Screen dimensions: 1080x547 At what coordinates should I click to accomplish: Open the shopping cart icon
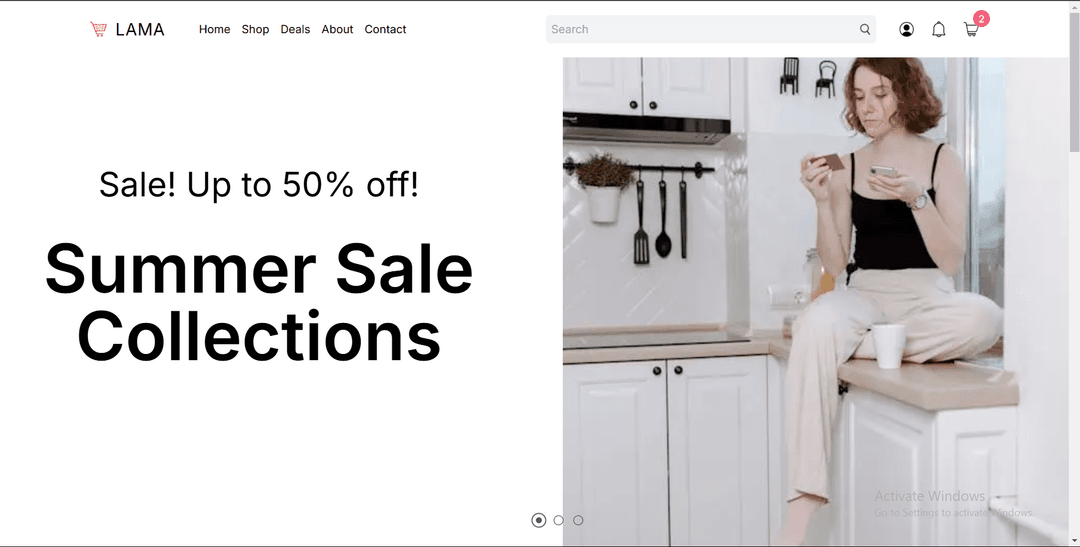(970, 30)
